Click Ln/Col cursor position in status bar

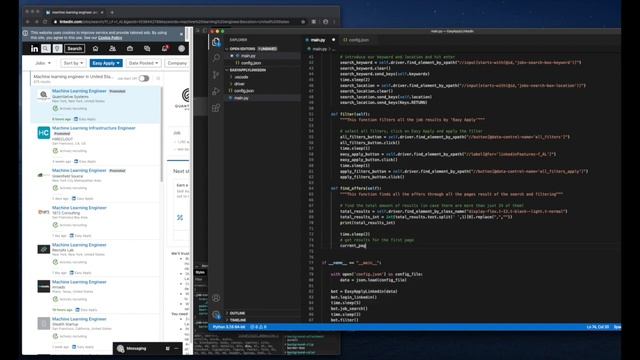[x=598, y=327]
